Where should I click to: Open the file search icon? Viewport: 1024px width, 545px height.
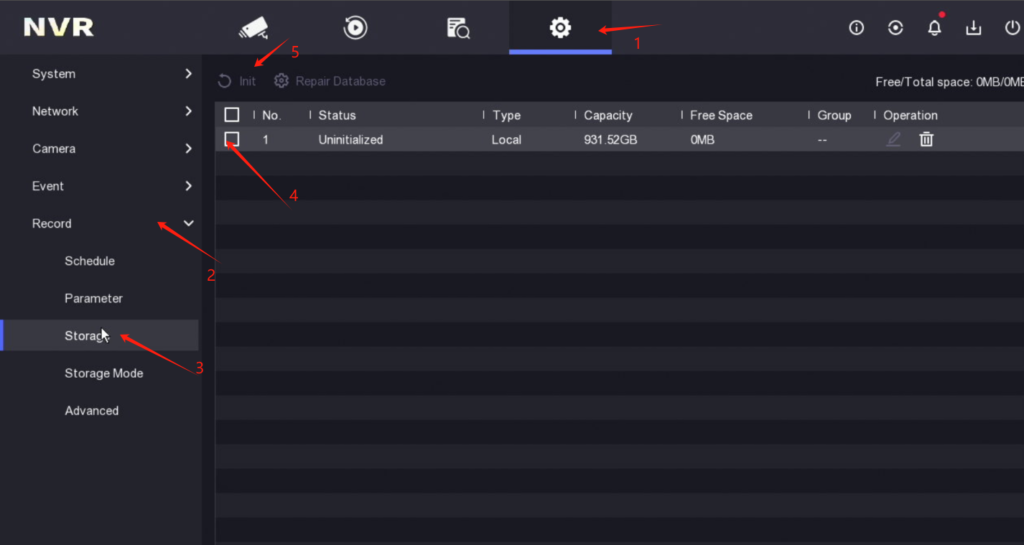coord(458,28)
